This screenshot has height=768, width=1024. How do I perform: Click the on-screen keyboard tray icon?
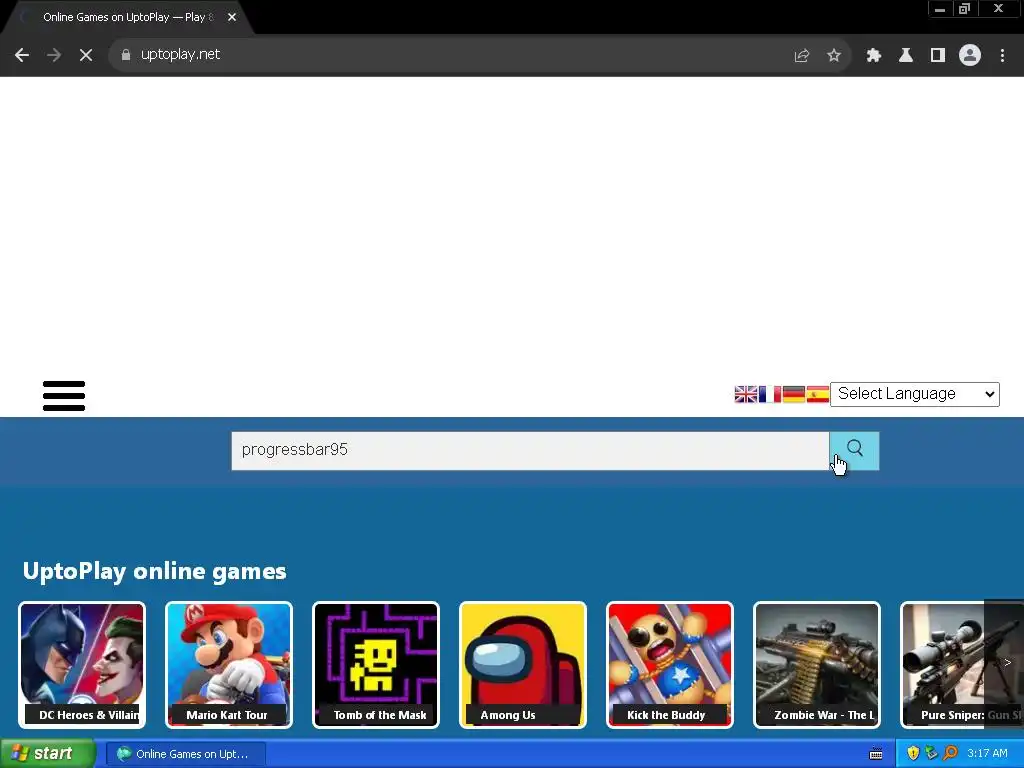[x=876, y=754]
